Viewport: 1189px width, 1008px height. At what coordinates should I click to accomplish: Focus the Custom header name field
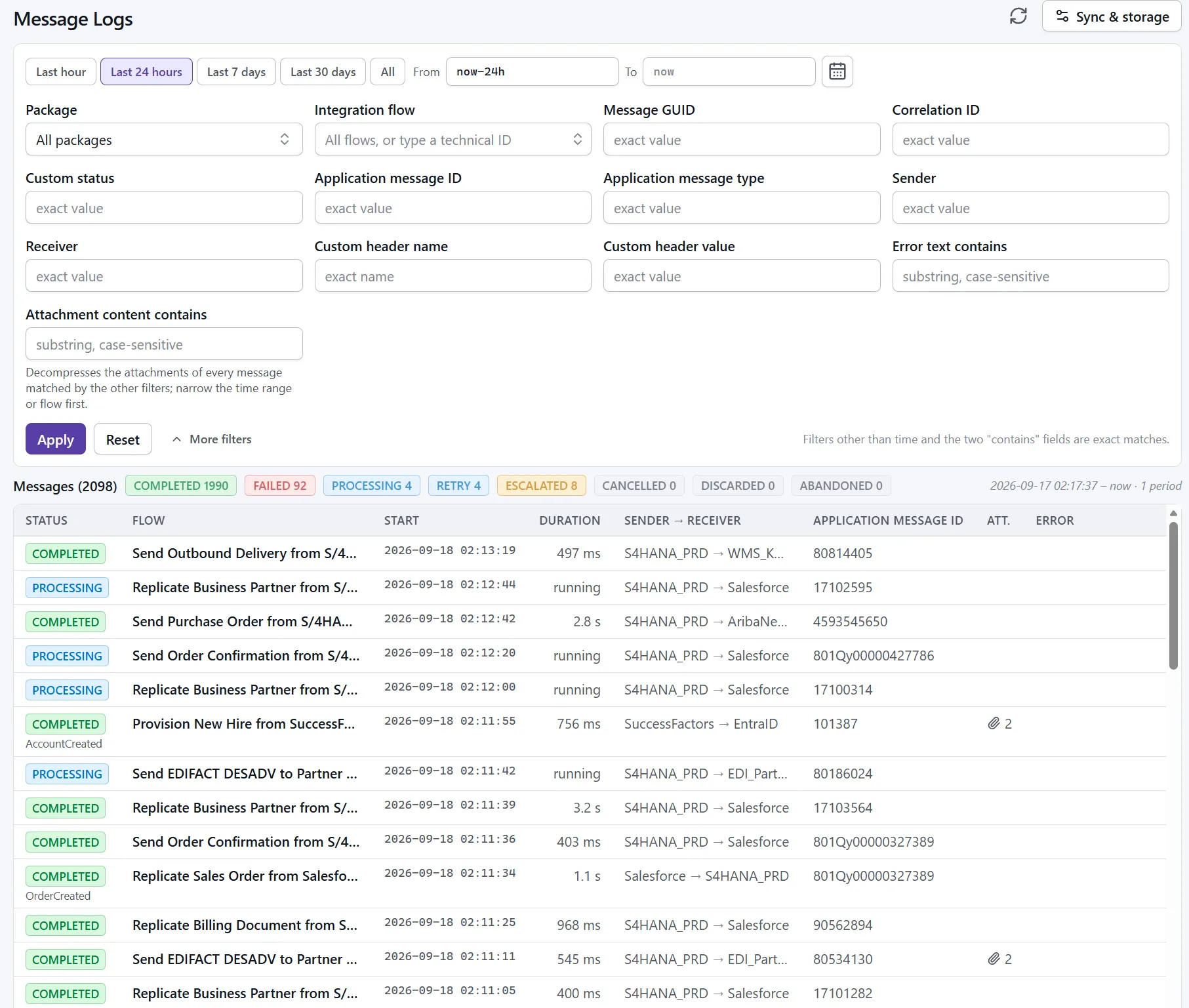coord(453,276)
